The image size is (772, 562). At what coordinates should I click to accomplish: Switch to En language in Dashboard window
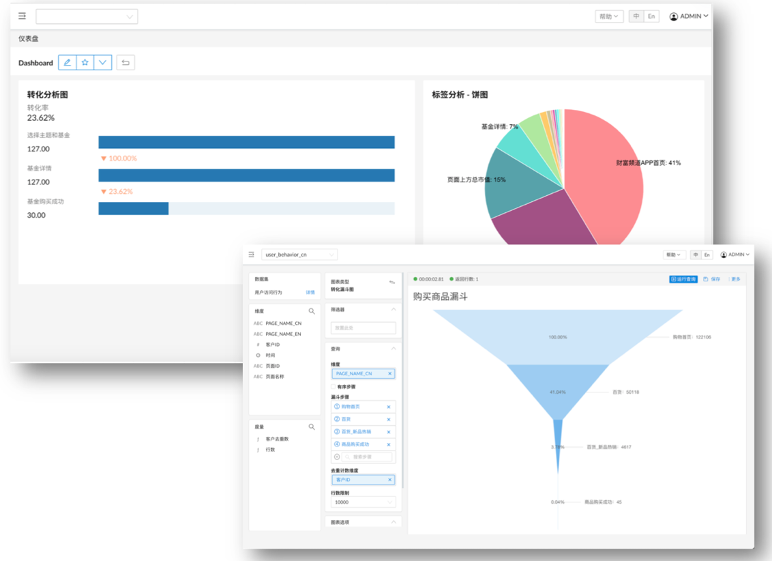tap(651, 16)
